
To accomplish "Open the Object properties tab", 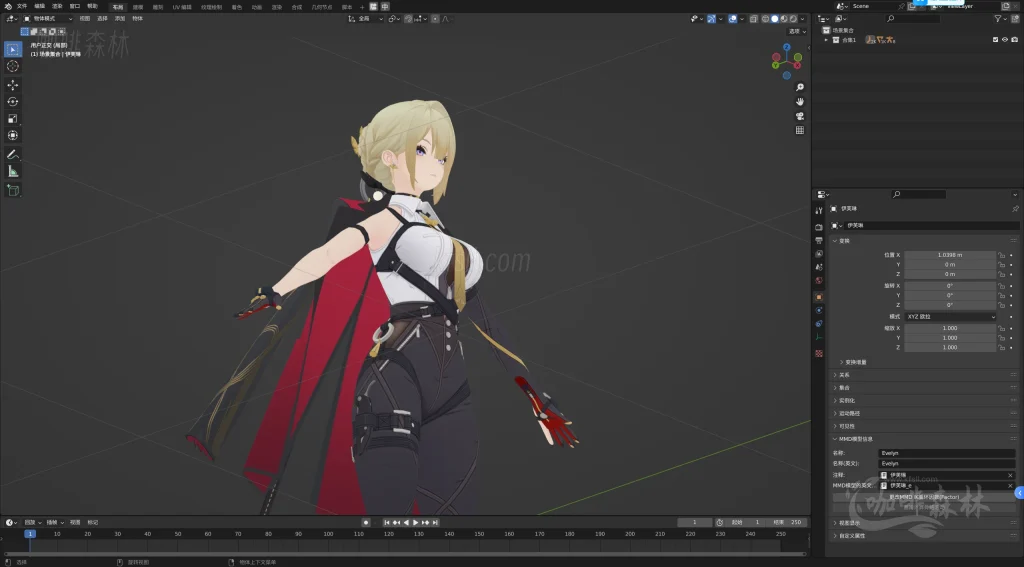I will tap(819, 297).
